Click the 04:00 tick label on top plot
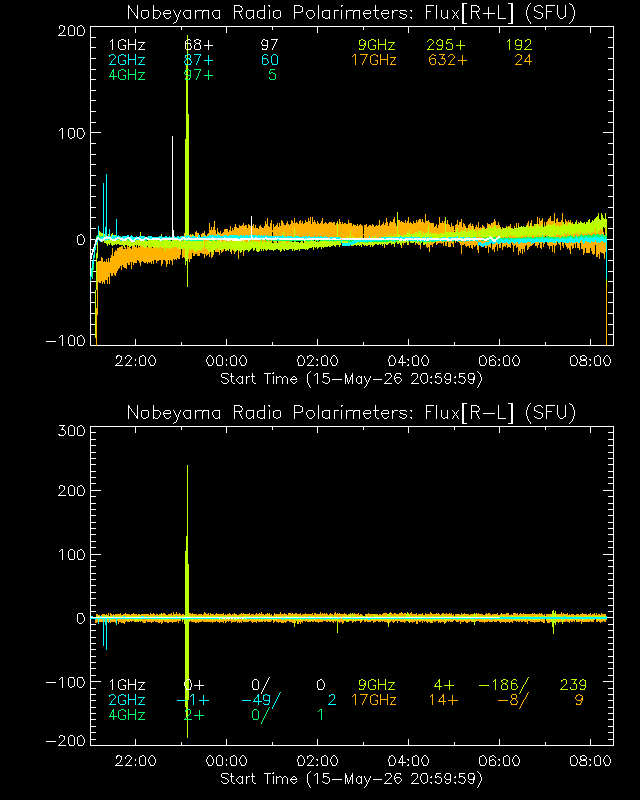The image size is (640, 800). [x=408, y=361]
